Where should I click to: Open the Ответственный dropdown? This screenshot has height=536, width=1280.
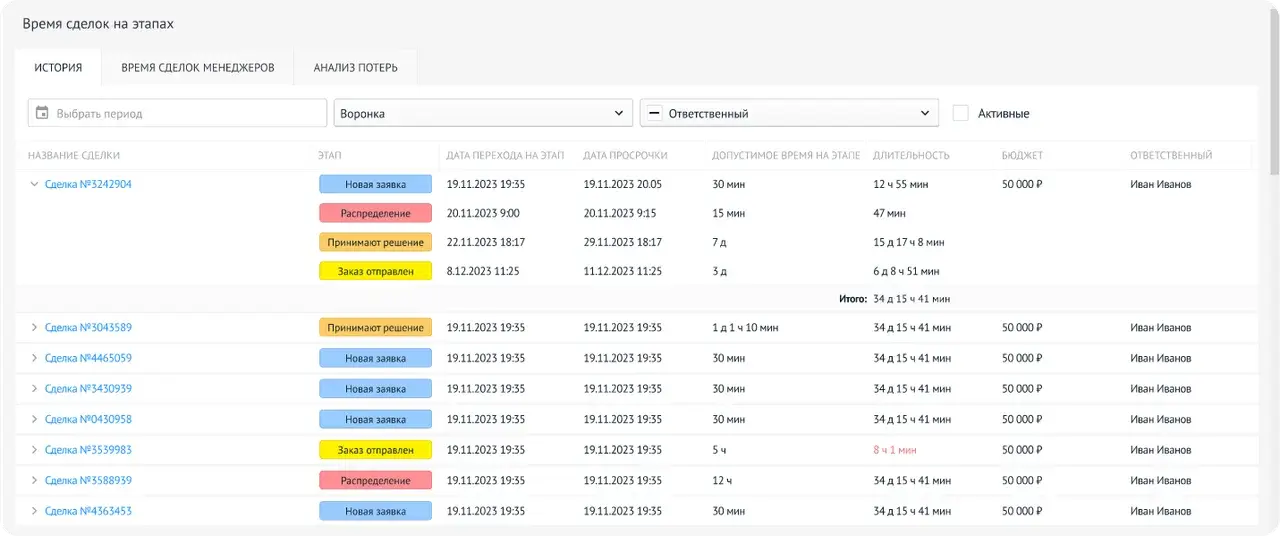(x=789, y=113)
